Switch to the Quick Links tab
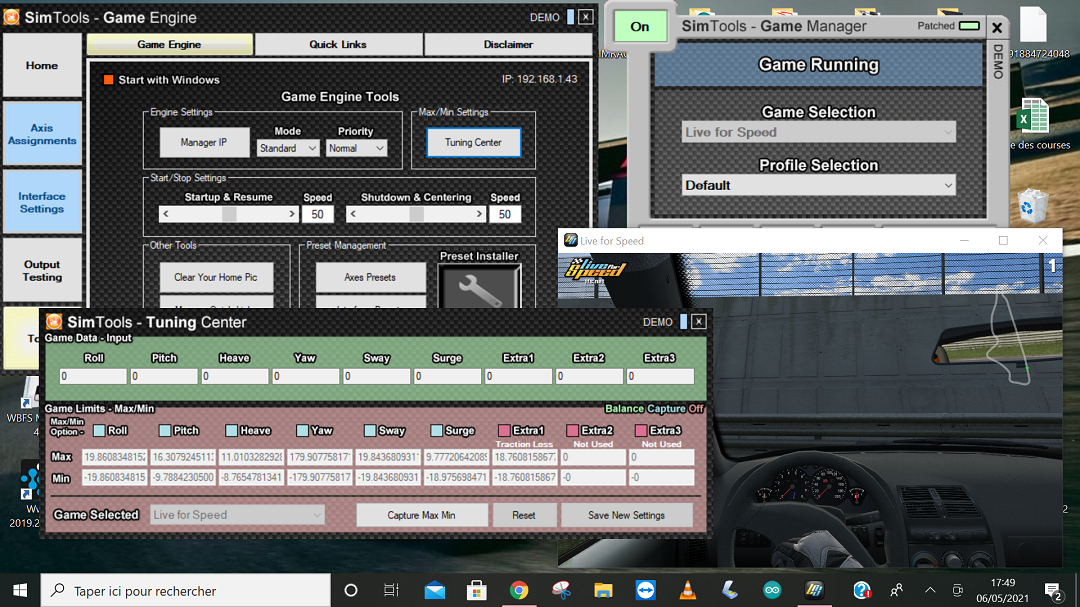This screenshot has height=607, width=1080. (x=338, y=44)
